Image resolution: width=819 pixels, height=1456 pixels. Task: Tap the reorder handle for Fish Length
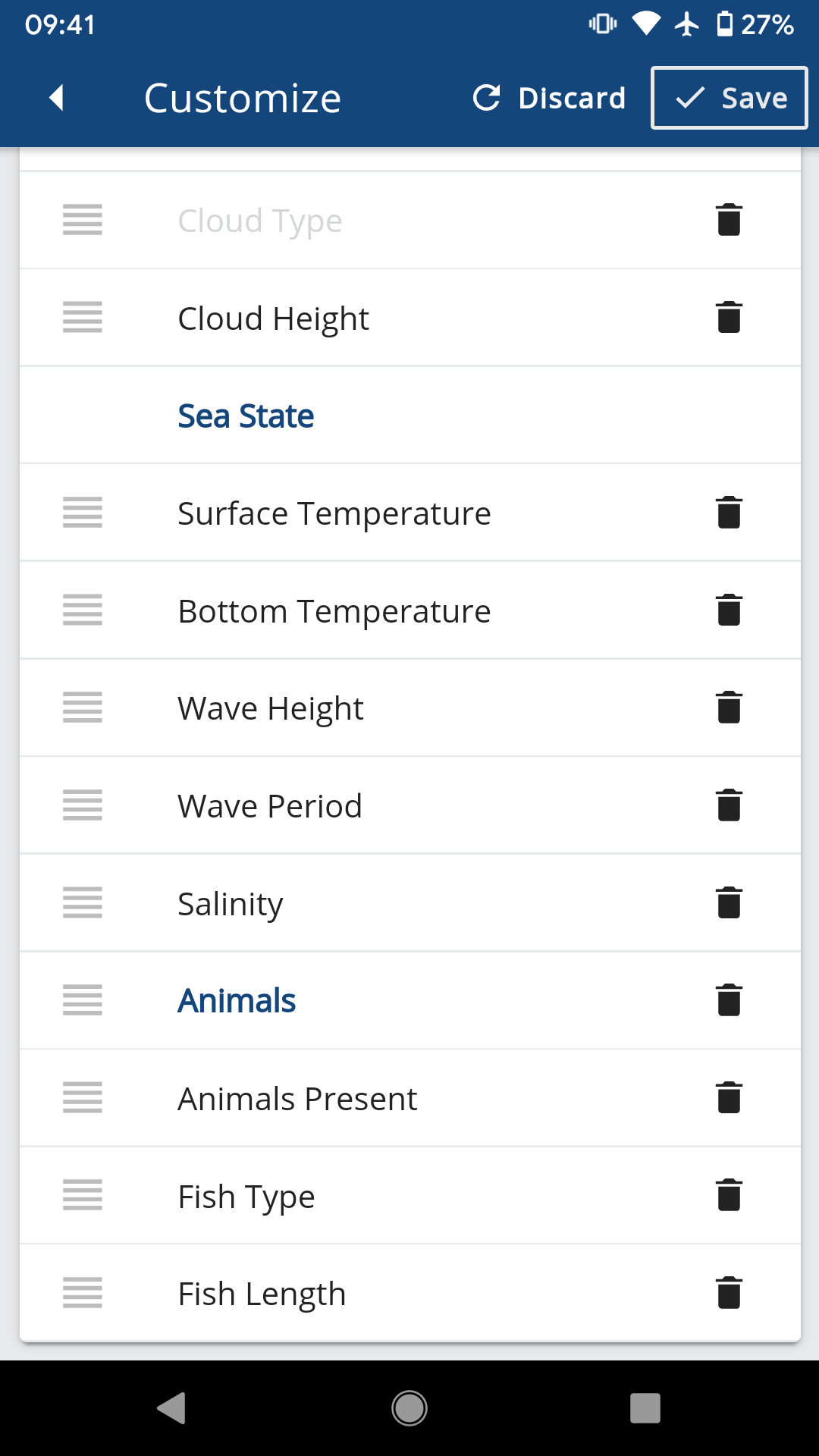[83, 1293]
